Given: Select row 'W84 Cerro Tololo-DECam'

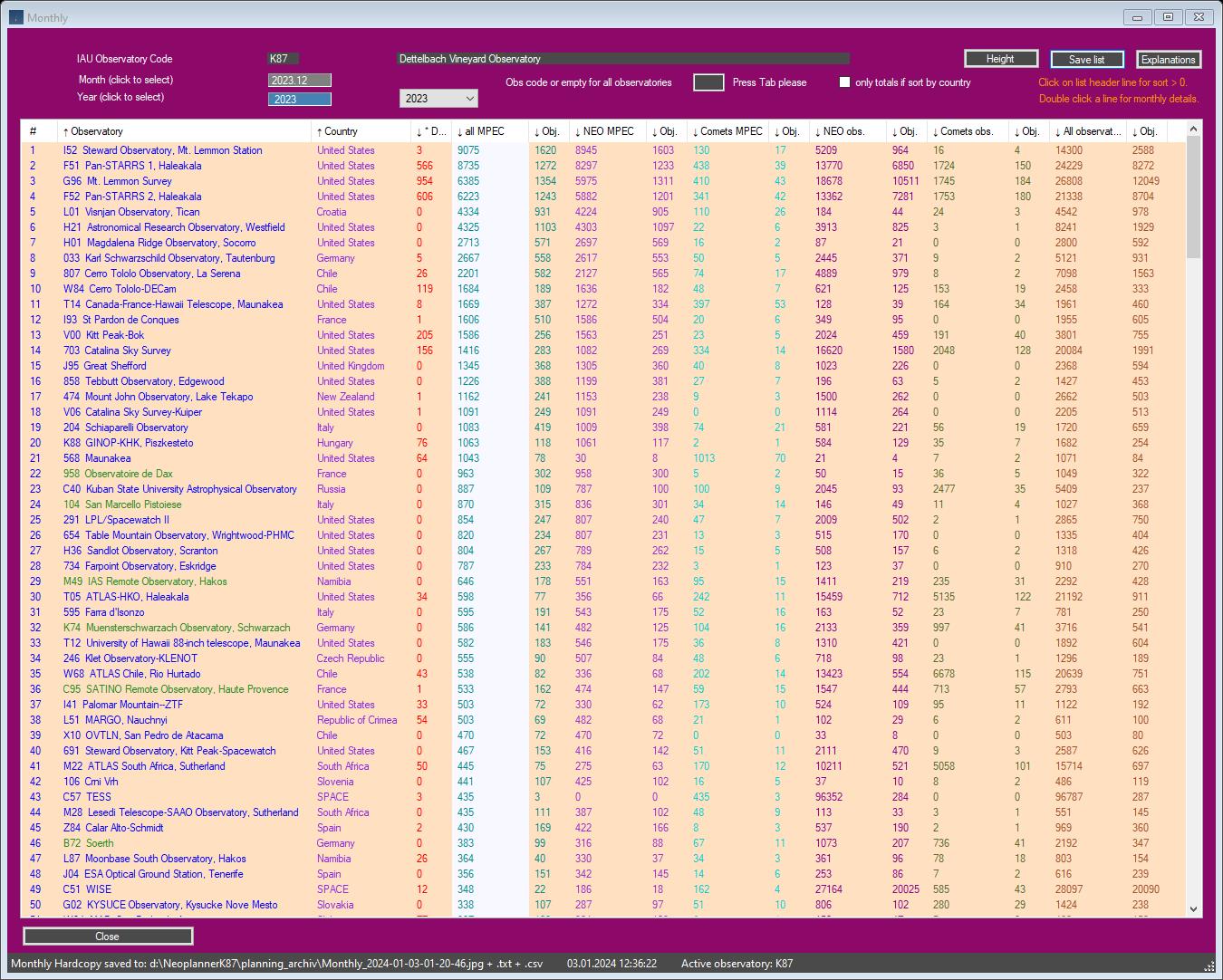Looking at the screenshot, I should 602,289.
